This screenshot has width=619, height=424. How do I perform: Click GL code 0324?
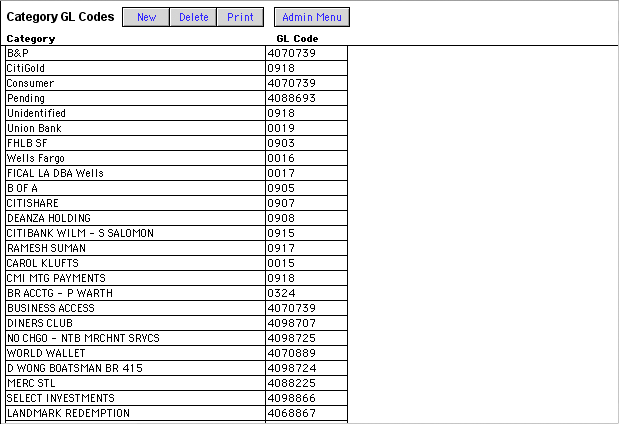click(x=307, y=293)
